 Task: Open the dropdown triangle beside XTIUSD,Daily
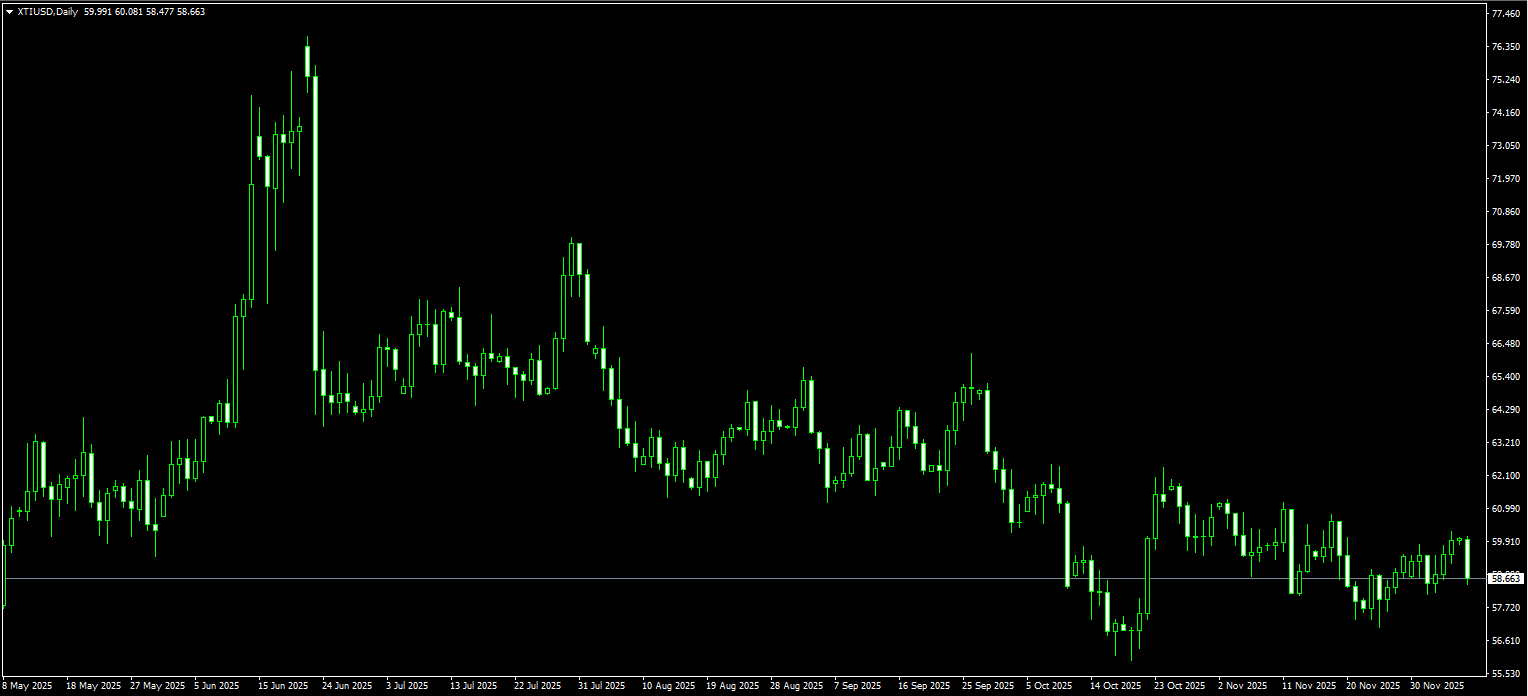click(9, 11)
